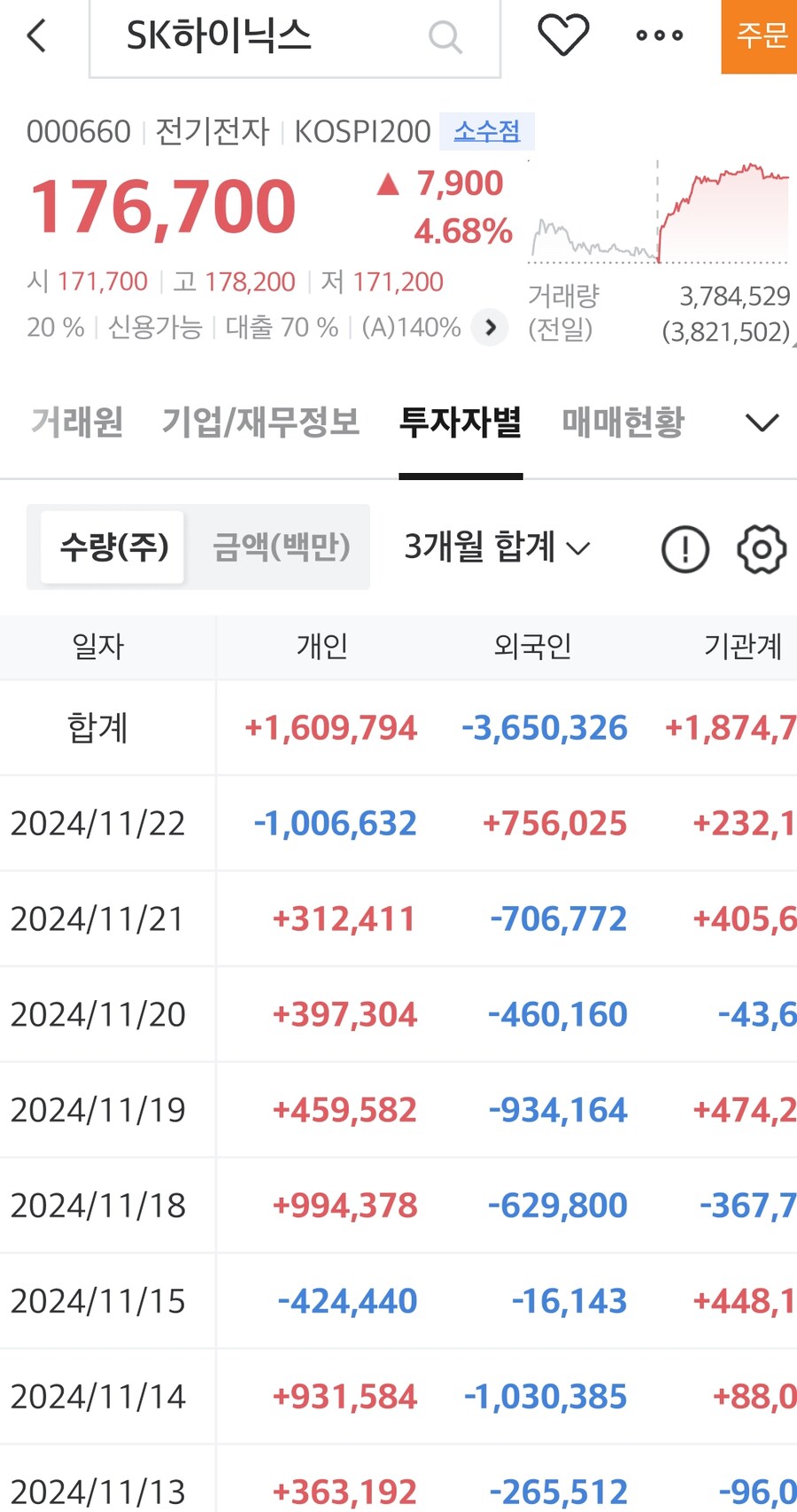Viewport: 797px width, 1512px height.
Task: Tap 외국인 value -934,164
Action: (x=558, y=1111)
